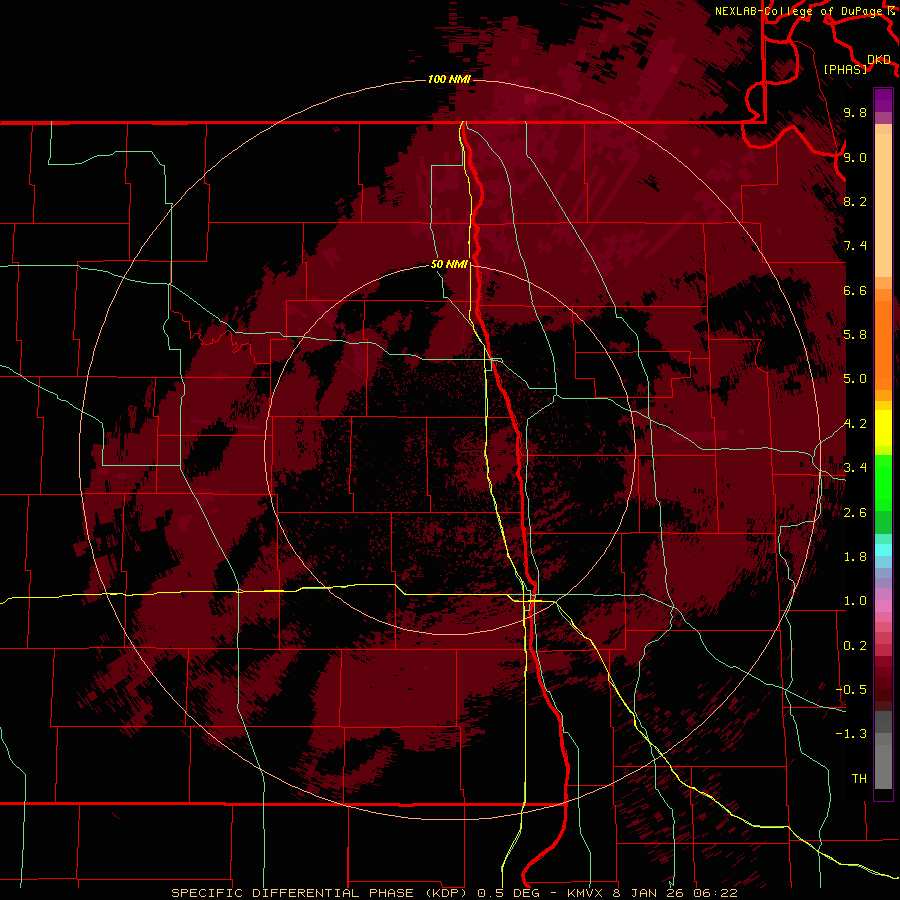Screen dimensions: 900x900
Task: Pick the cyan swatch in the legend bar
Action: [883, 550]
